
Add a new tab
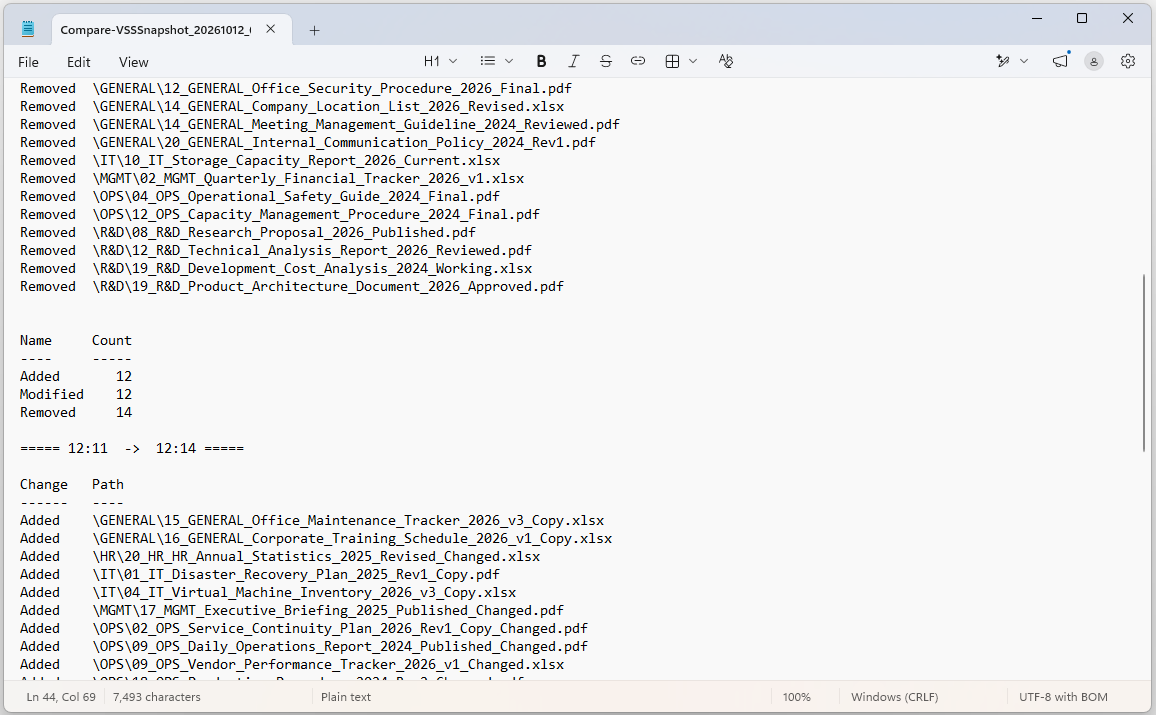314,30
